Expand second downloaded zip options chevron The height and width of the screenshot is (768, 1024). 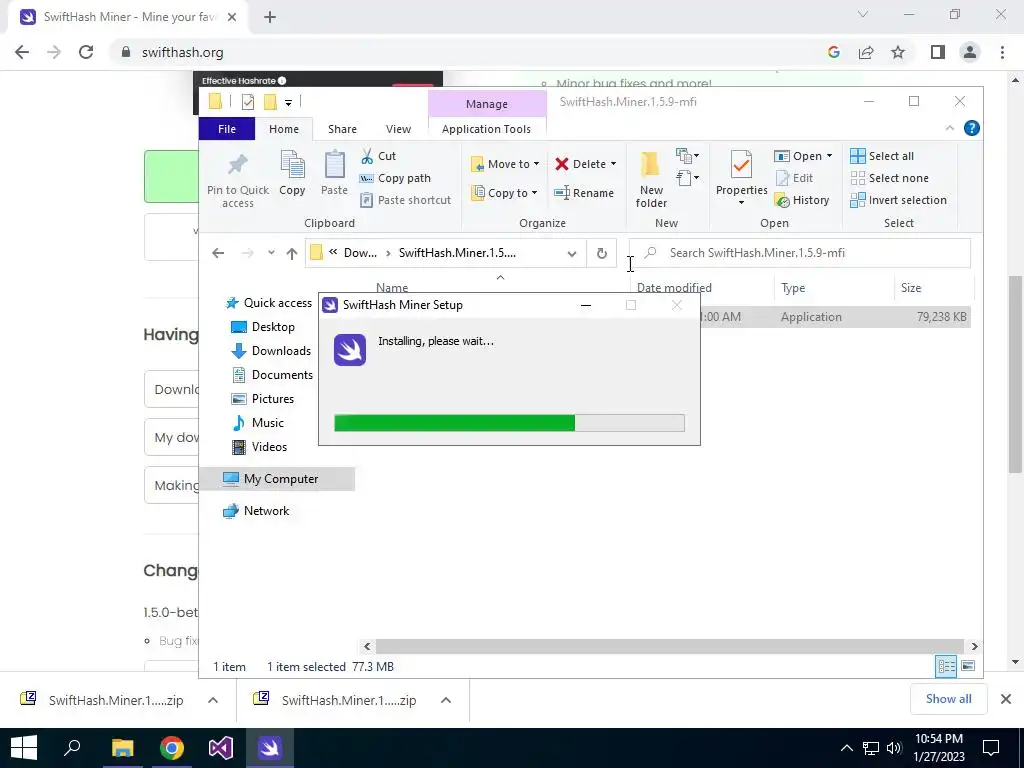pyautogui.click(x=446, y=700)
